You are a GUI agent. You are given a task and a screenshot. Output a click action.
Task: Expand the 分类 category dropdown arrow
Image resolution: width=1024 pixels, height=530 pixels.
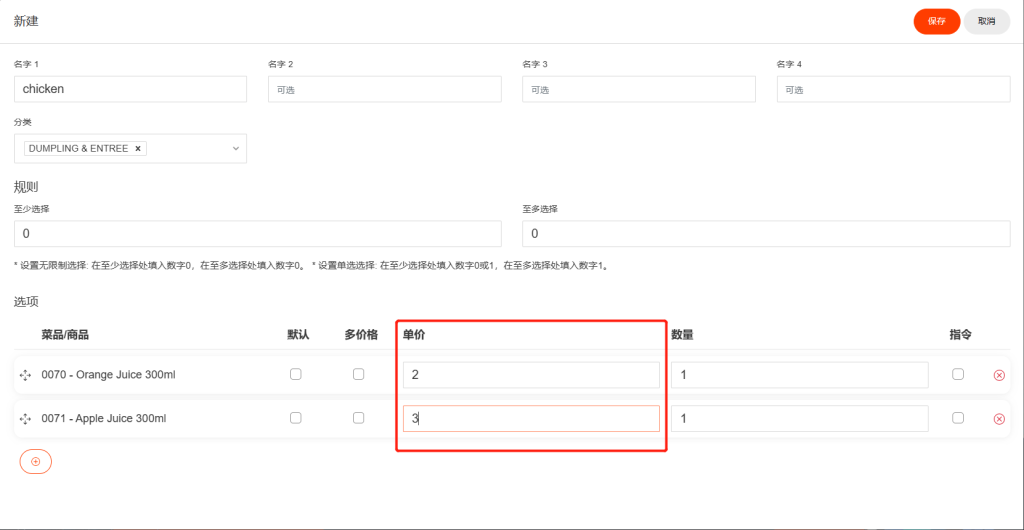(236, 149)
